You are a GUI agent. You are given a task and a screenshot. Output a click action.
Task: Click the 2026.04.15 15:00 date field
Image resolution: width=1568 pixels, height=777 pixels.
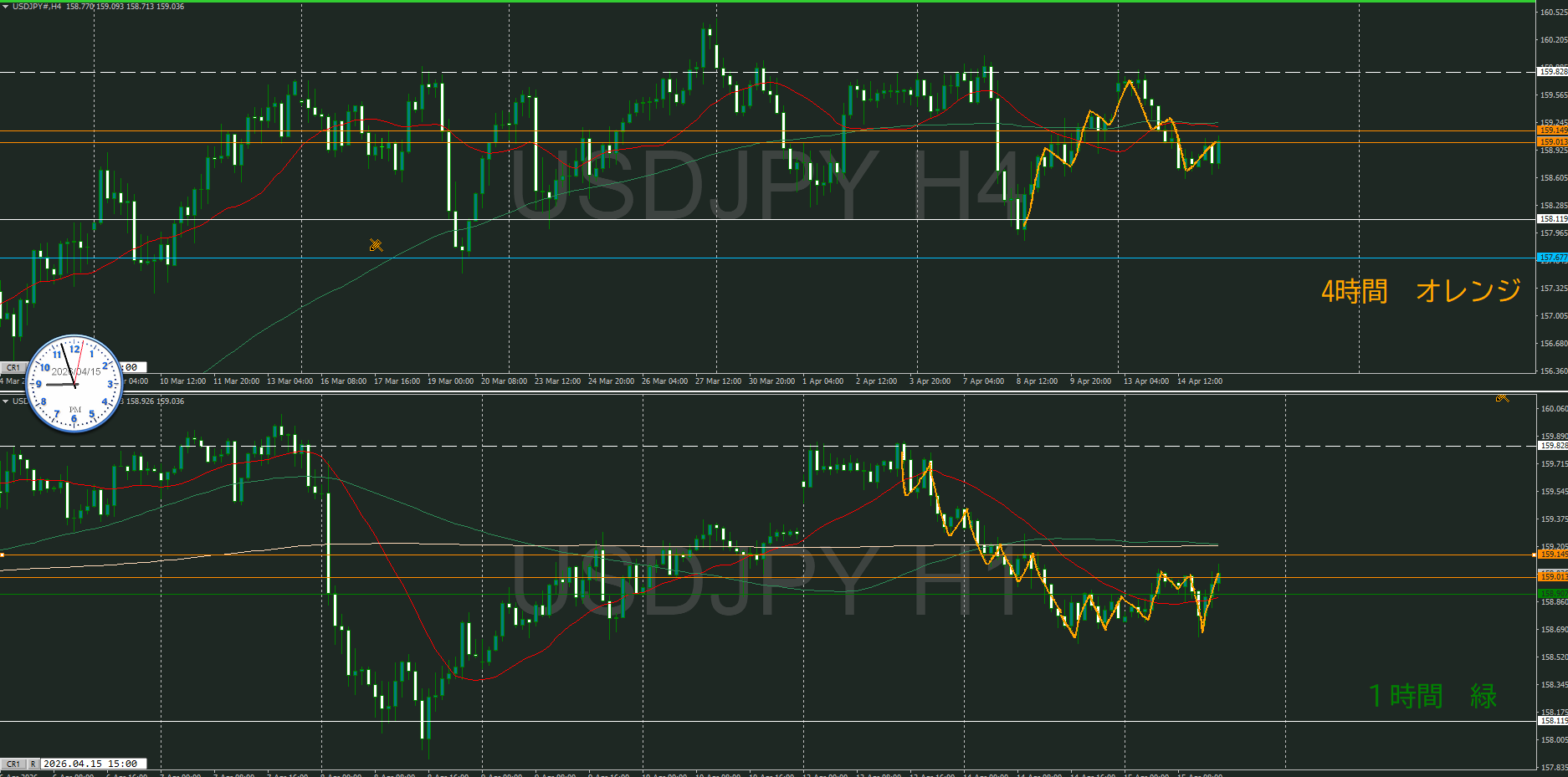[x=90, y=764]
